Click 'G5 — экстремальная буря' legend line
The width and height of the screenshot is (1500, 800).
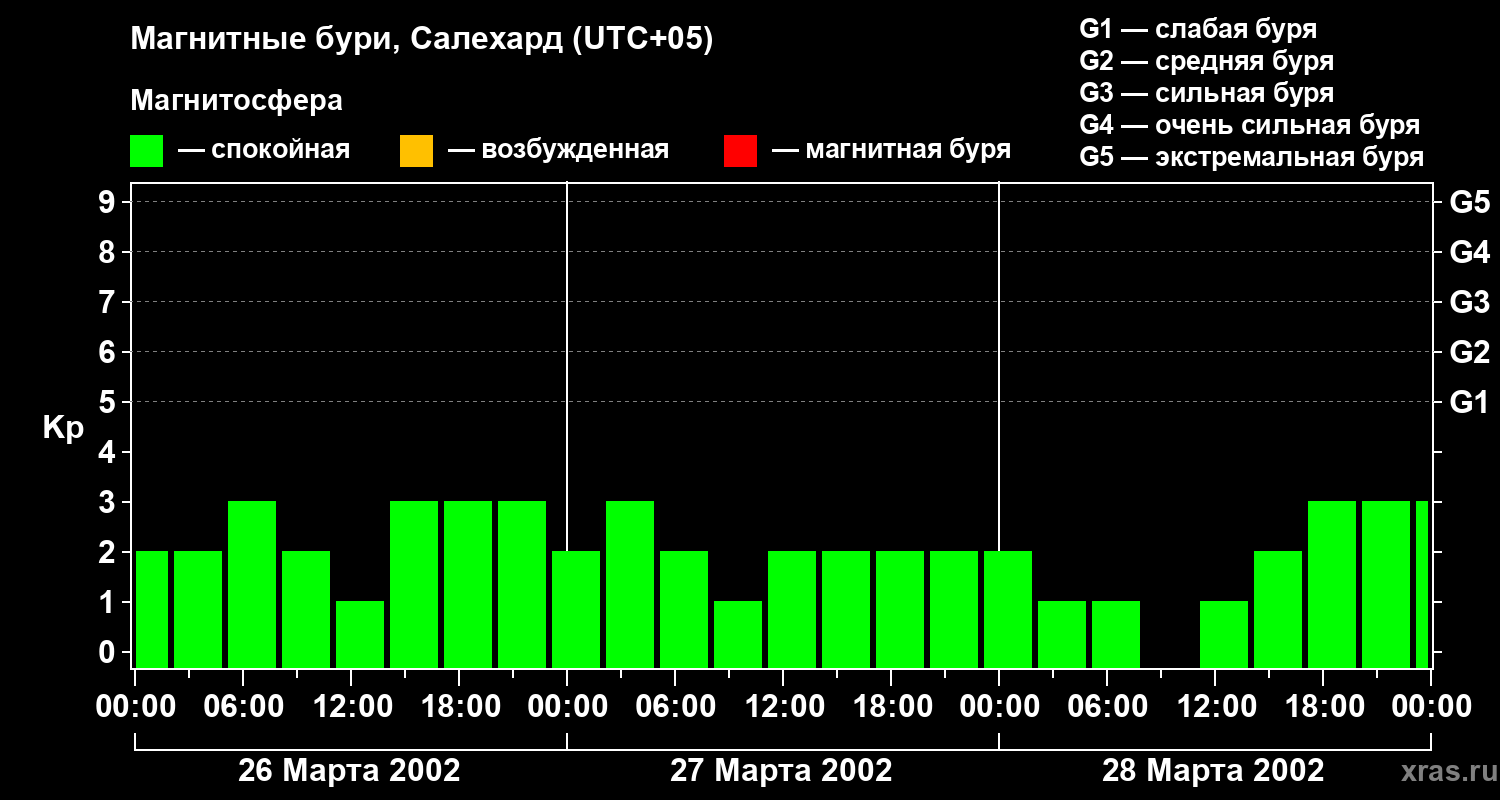pos(1252,157)
